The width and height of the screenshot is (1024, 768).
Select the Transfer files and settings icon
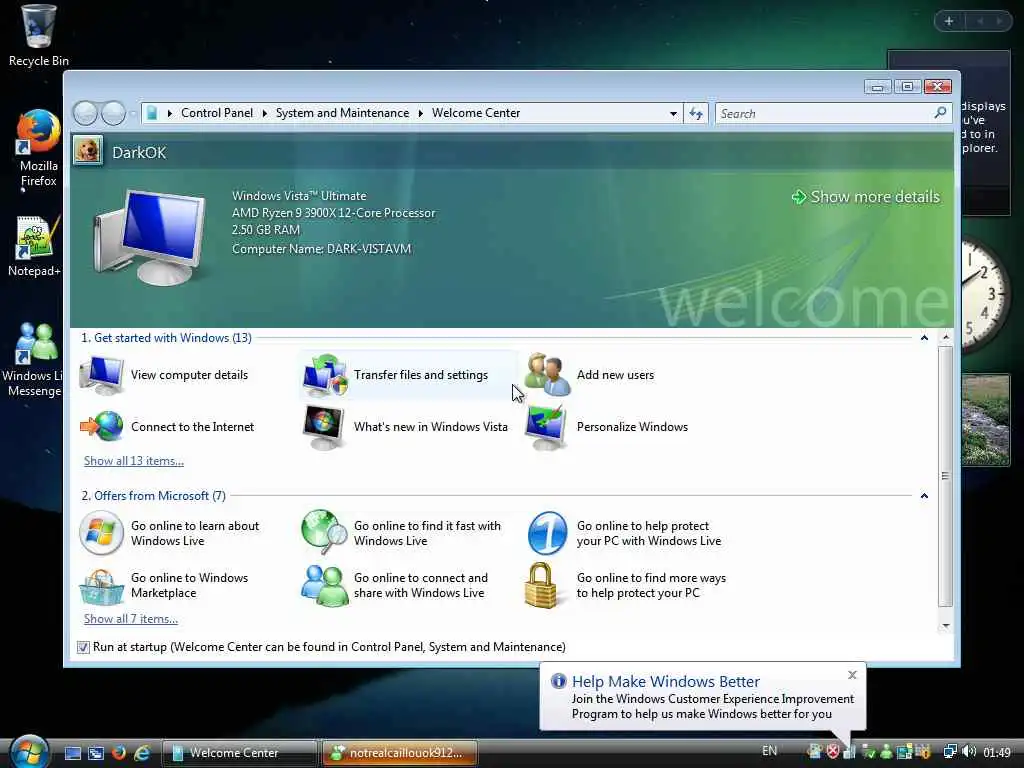tap(325, 375)
